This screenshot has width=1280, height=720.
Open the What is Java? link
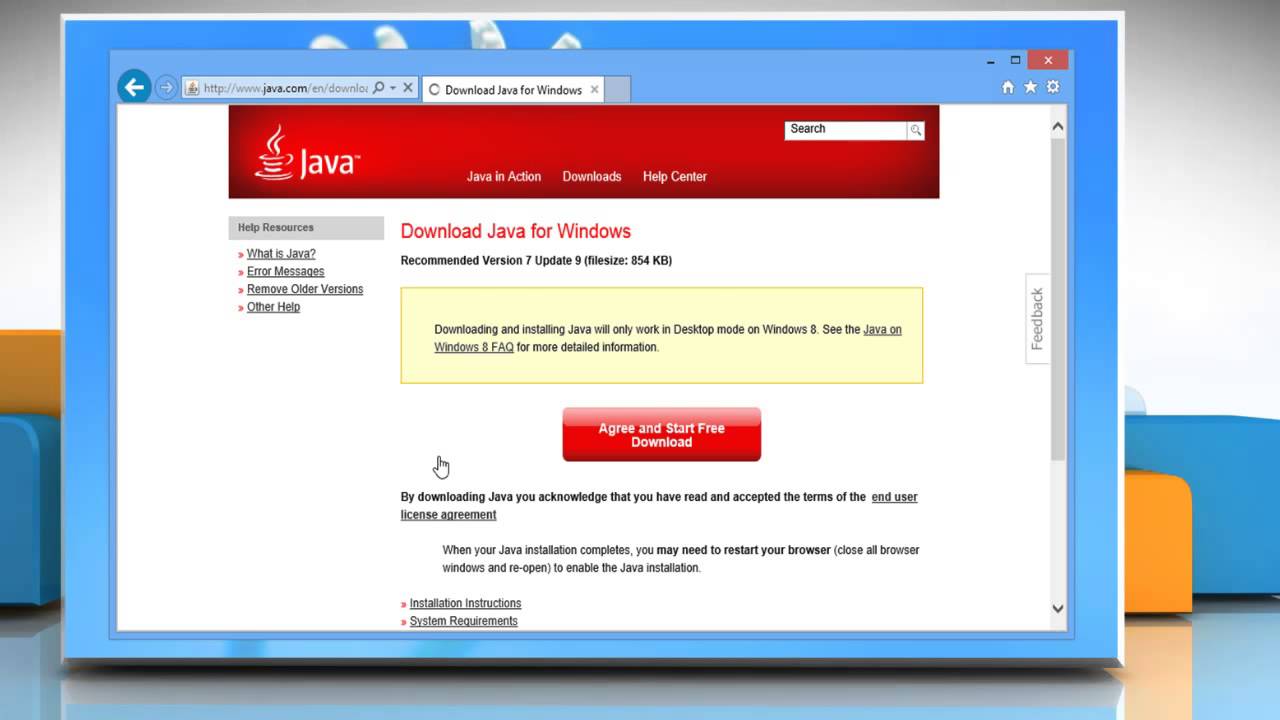click(281, 253)
